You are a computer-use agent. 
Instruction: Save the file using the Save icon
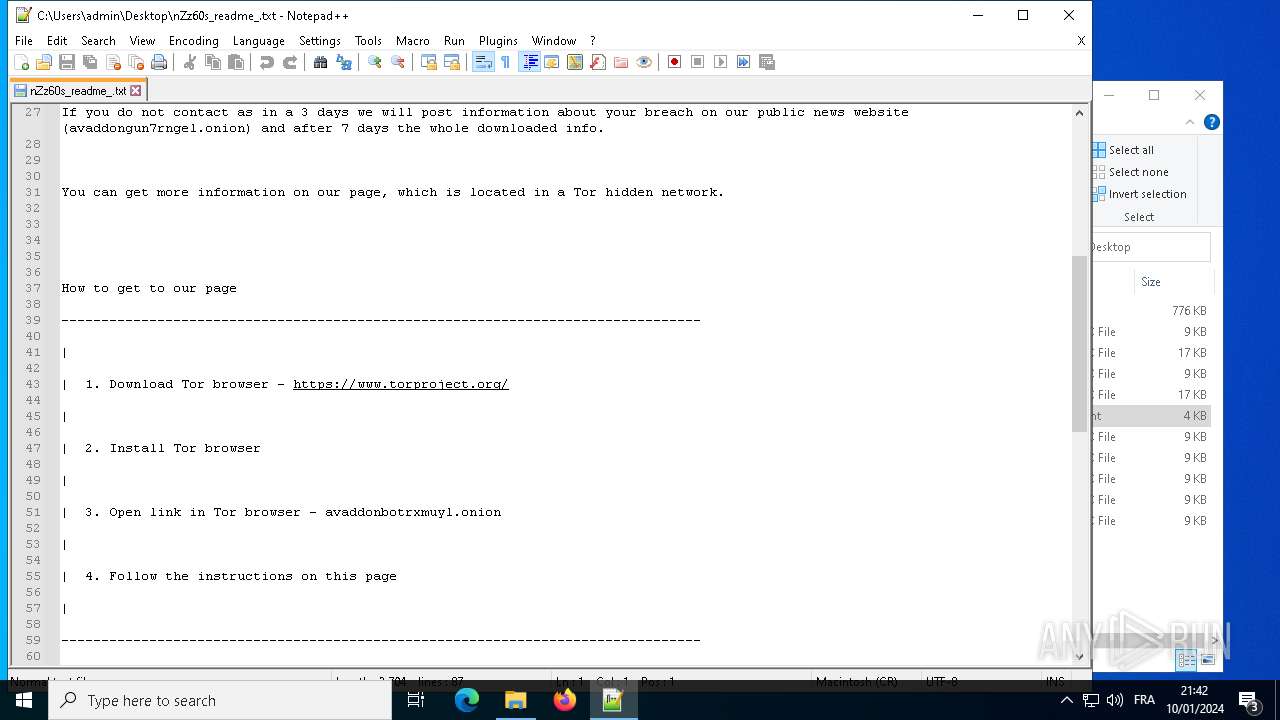click(67, 62)
